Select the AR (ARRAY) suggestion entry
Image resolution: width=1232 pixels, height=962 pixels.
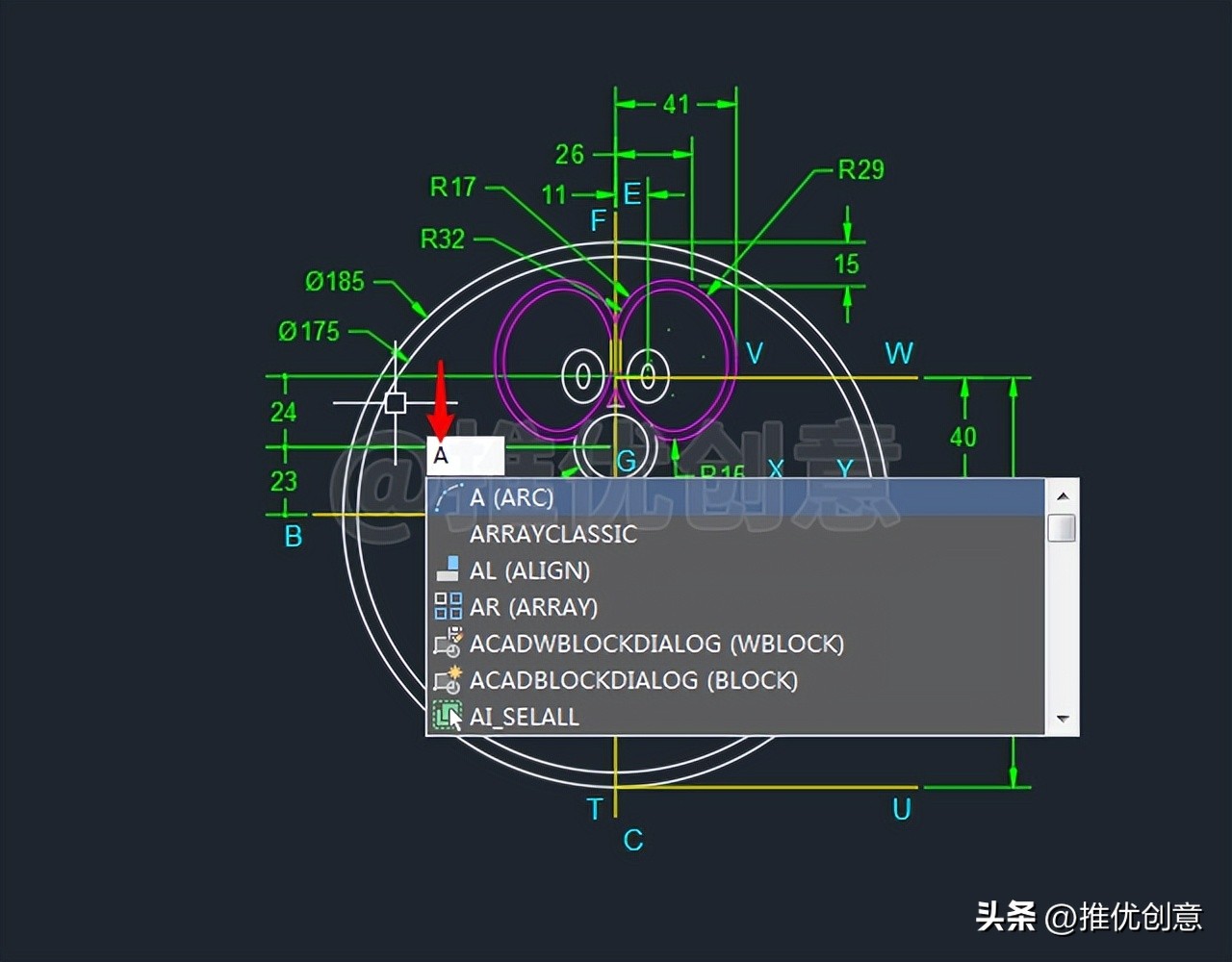point(533,607)
